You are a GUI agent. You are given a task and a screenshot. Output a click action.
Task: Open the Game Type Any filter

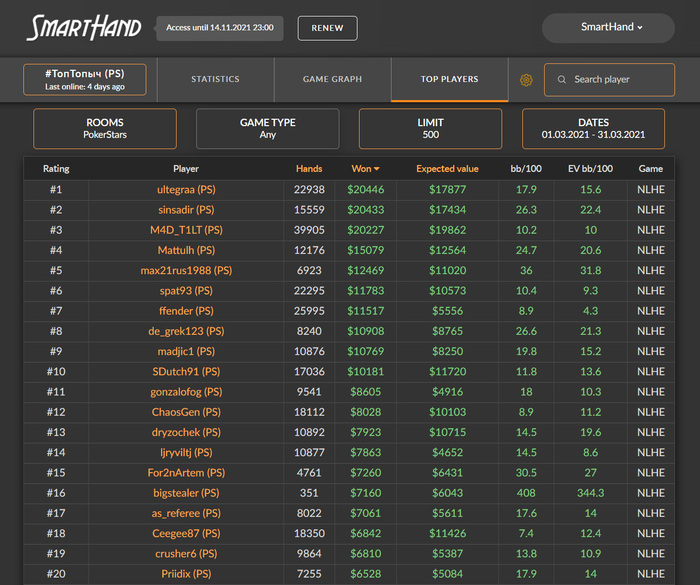click(x=267, y=129)
